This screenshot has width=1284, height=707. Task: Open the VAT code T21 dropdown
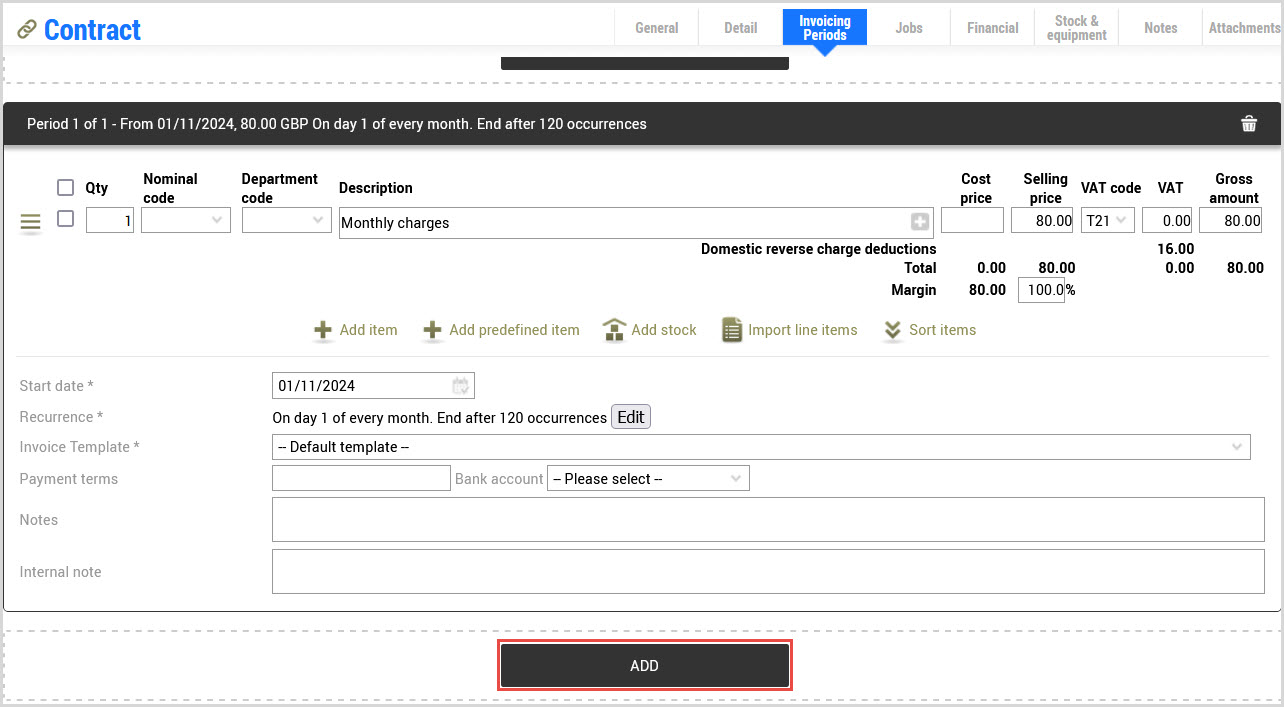(x=1108, y=220)
